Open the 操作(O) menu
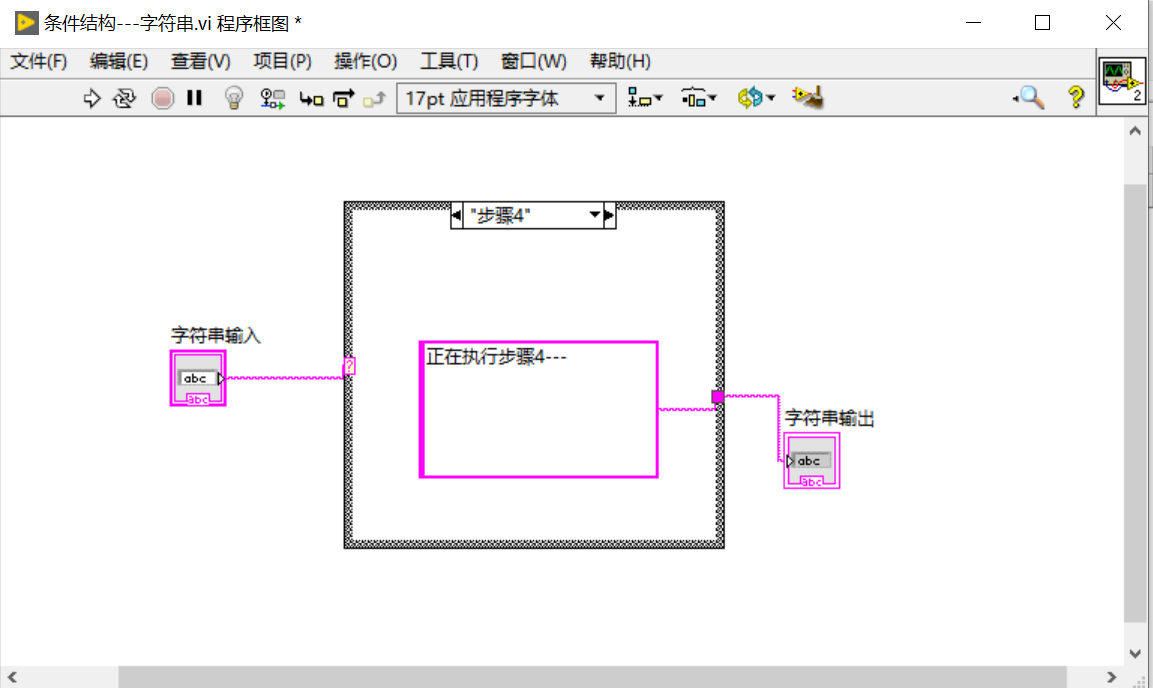This screenshot has width=1153, height=688. click(365, 61)
